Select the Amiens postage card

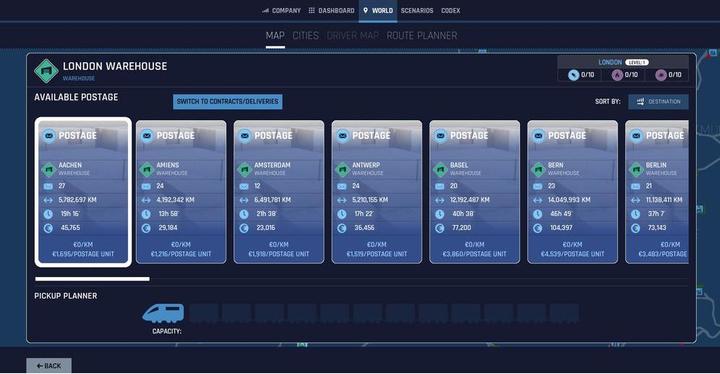click(181, 192)
